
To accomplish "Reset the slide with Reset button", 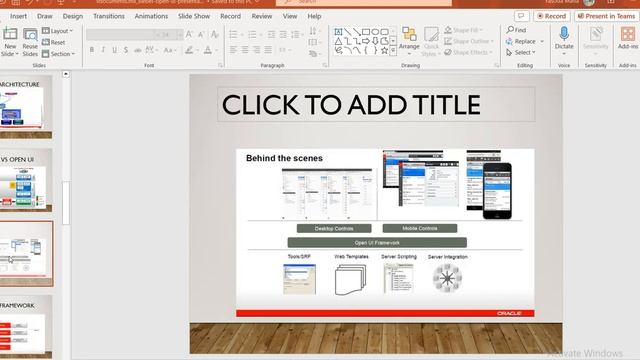I will [x=54, y=42].
